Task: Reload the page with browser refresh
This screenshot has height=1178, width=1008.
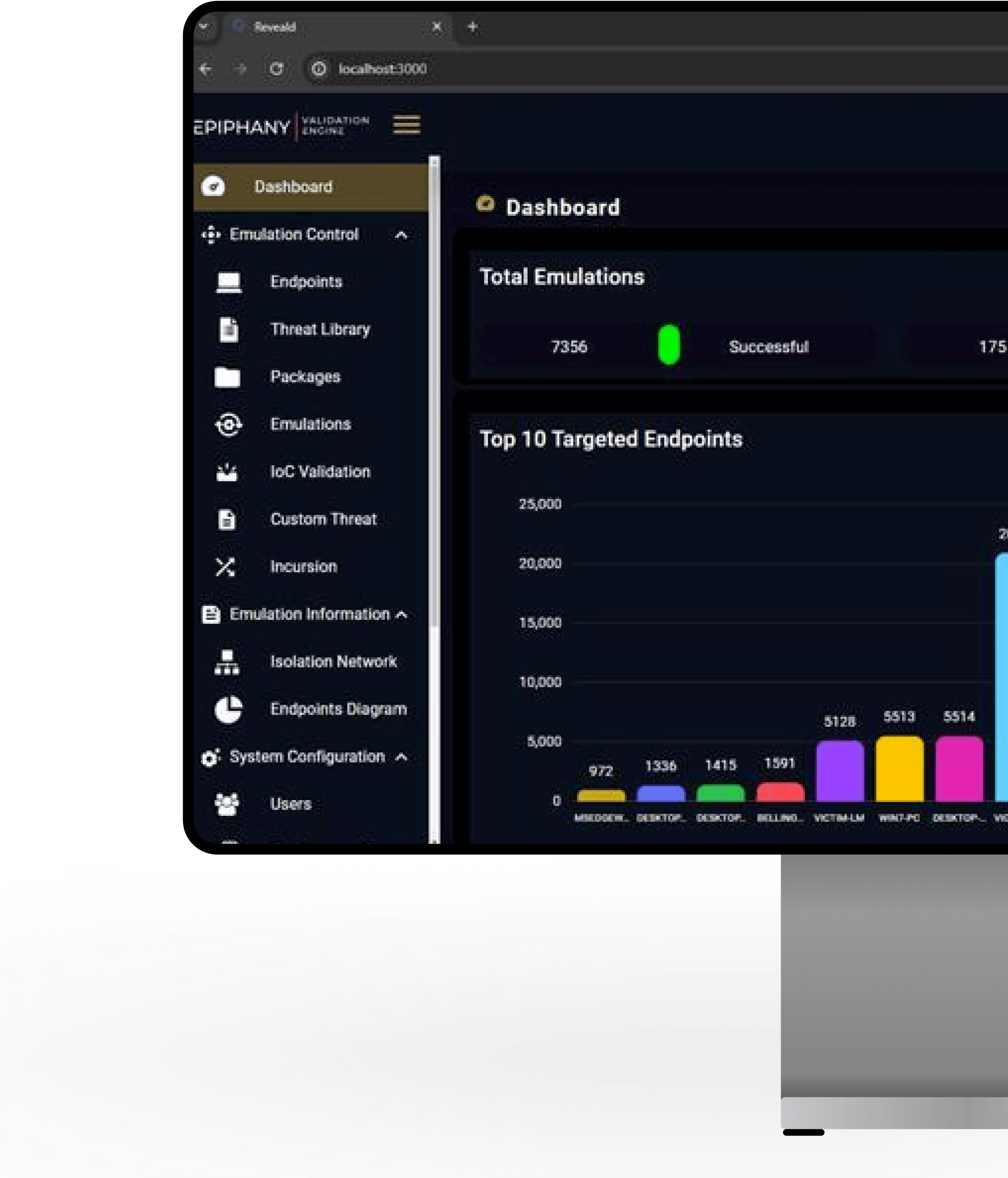Action: coord(276,69)
